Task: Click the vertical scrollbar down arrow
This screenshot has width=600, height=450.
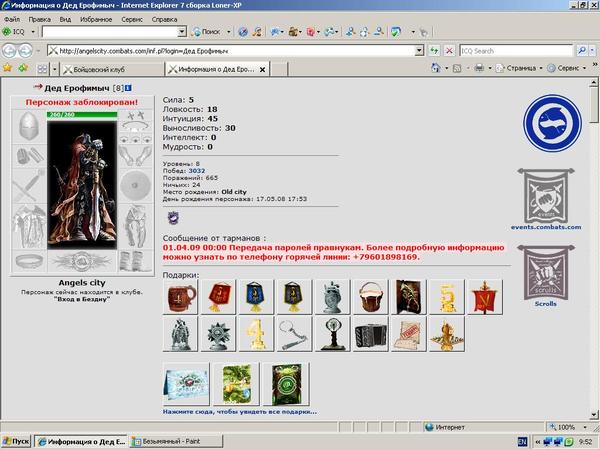Action: click(x=593, y=414)
